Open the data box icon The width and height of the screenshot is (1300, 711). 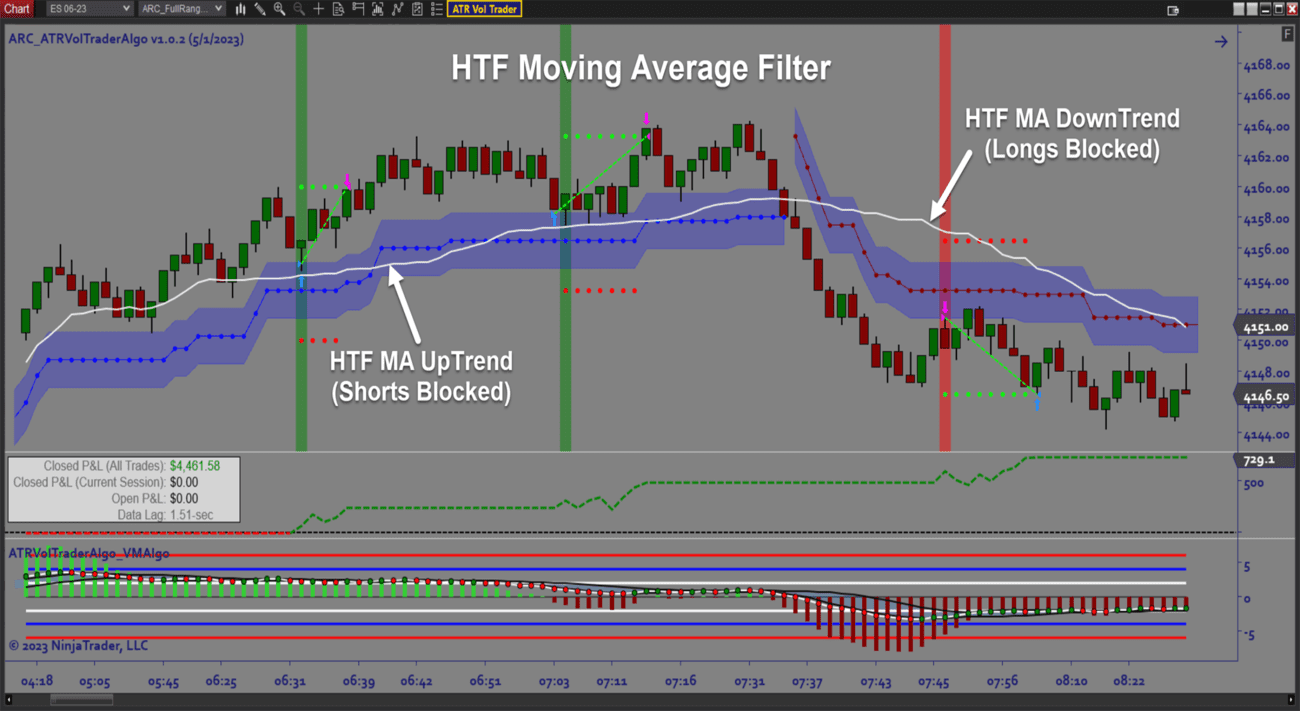[338, 9]
